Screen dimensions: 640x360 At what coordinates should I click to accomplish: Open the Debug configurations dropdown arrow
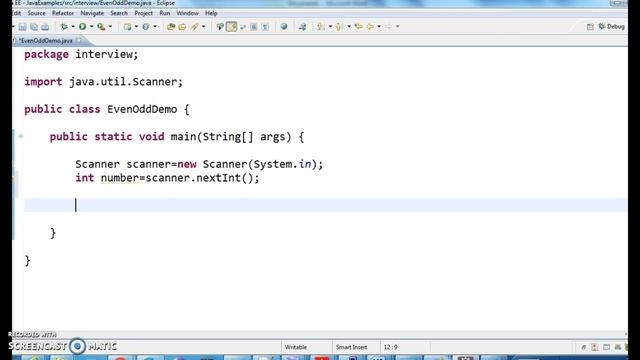73,27
